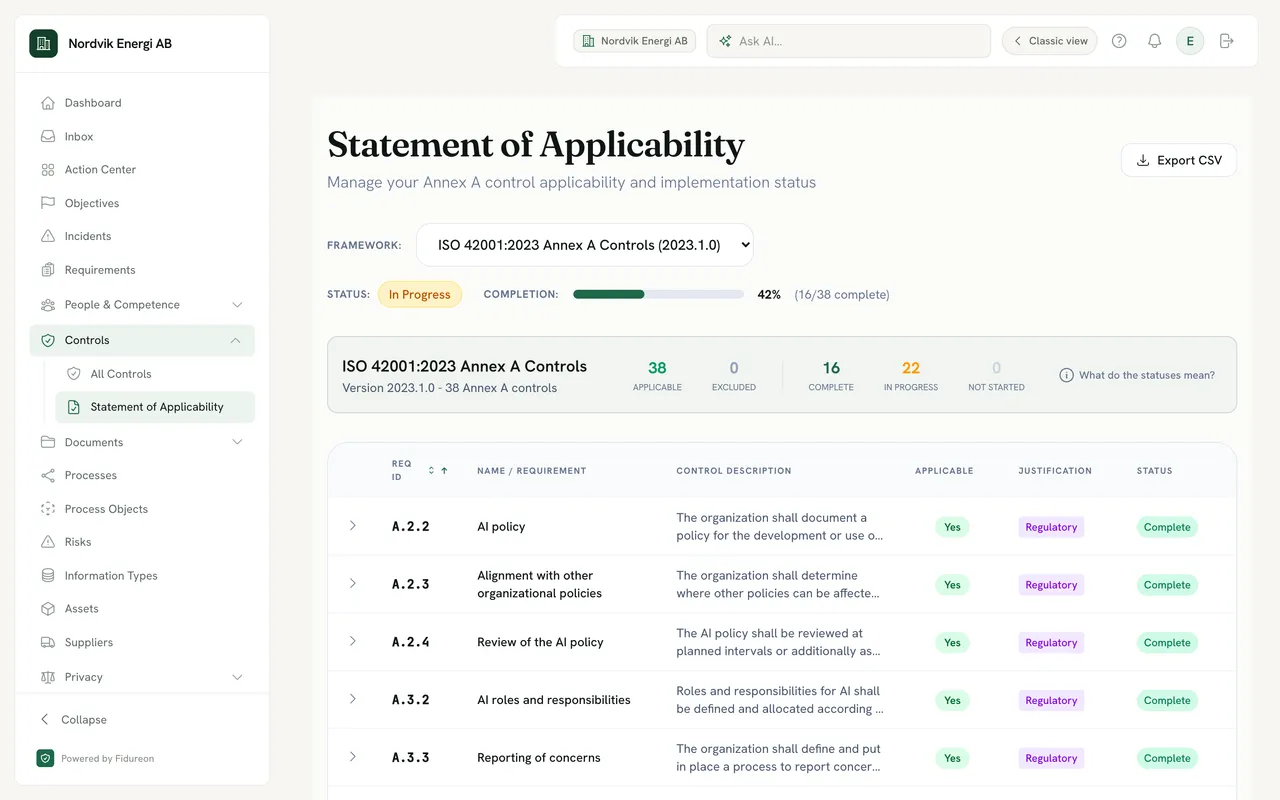This screenshot has height=800, width=1280.
Task: Switch to Classic view
Action: [x=1050, y=41]
